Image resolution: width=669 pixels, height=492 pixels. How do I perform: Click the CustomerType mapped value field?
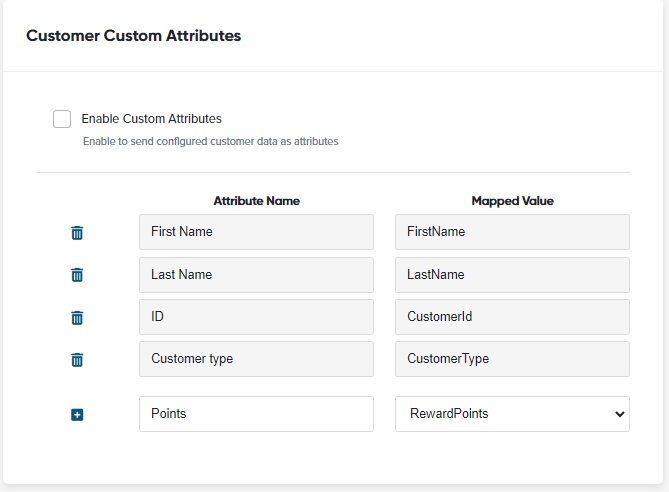[x=512, y=359]
